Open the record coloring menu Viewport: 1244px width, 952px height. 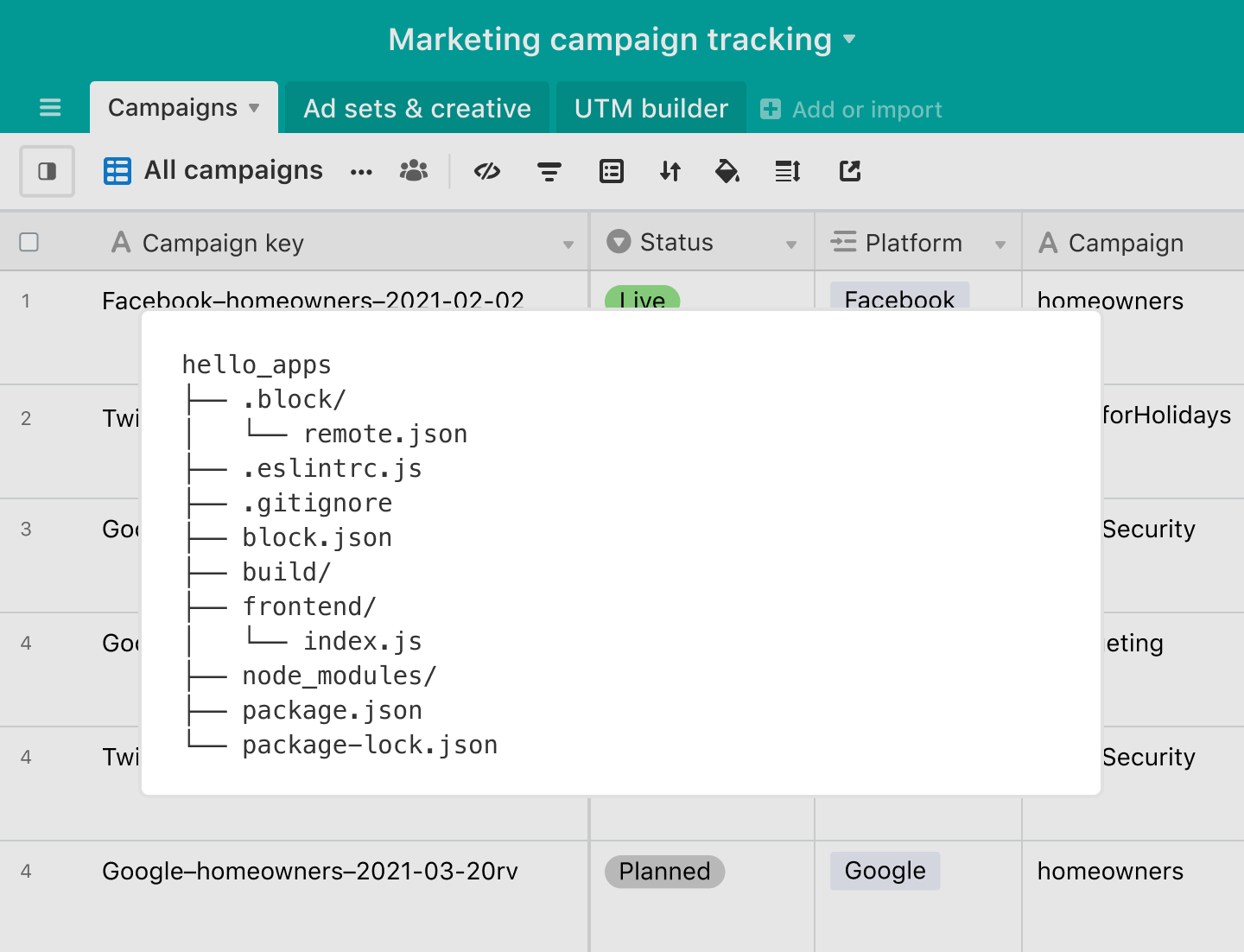click(728, 171)
